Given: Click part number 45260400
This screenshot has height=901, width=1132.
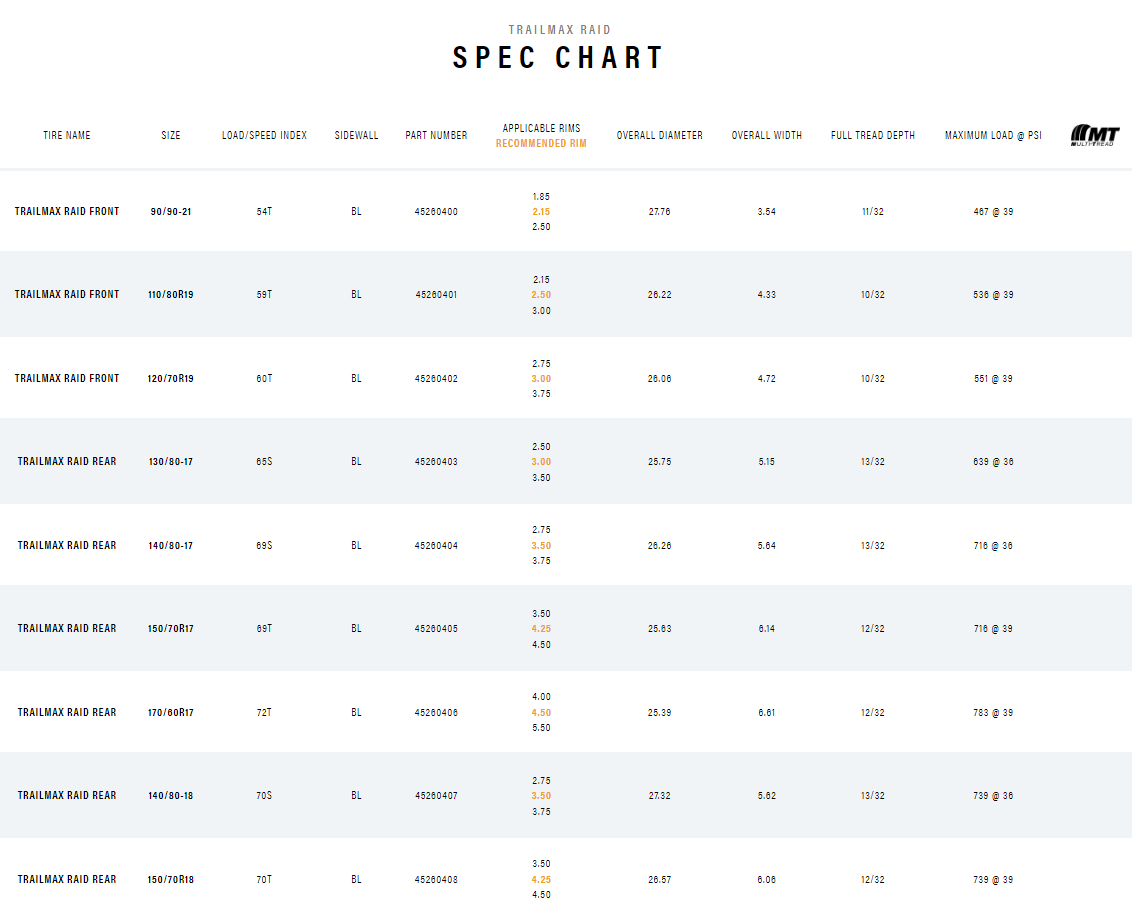Looking at the screenshot, I should (x=436, y=212).
